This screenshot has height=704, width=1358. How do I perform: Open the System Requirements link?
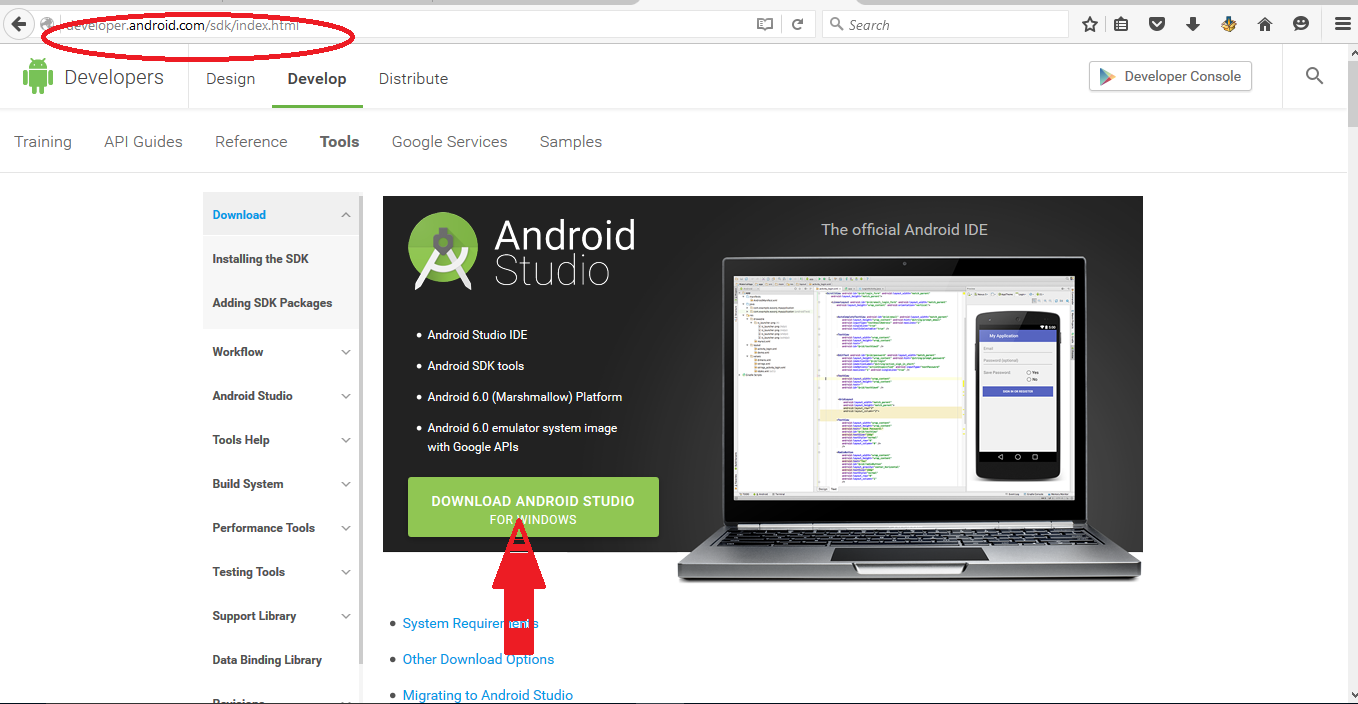coord(470,623)
